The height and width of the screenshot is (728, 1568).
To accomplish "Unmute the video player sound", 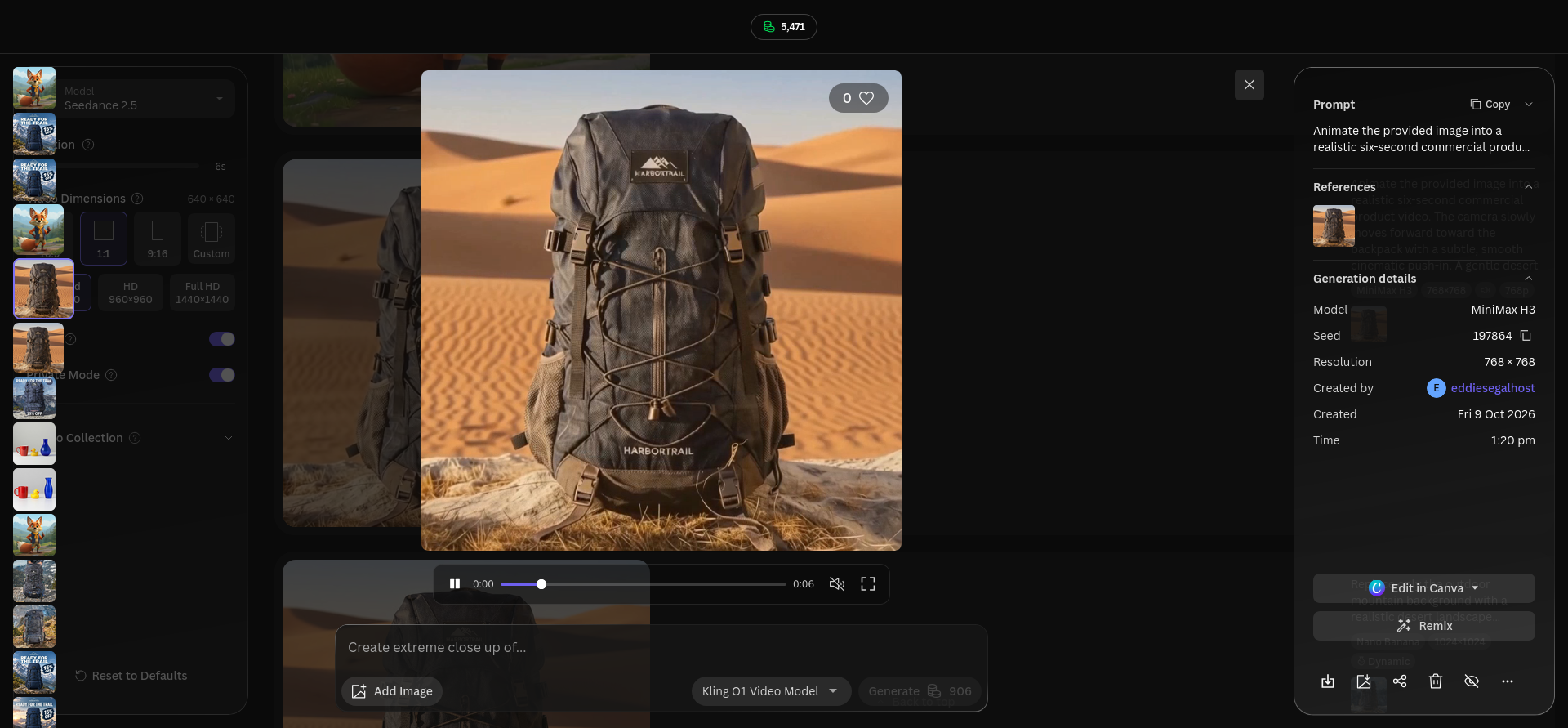I will coord(837,583).
